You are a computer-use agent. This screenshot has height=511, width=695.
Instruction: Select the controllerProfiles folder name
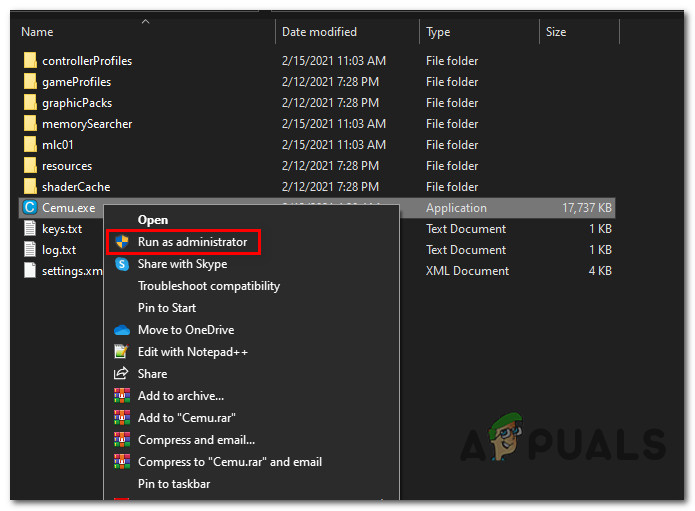pyautogui.click(x=87, y=61)
